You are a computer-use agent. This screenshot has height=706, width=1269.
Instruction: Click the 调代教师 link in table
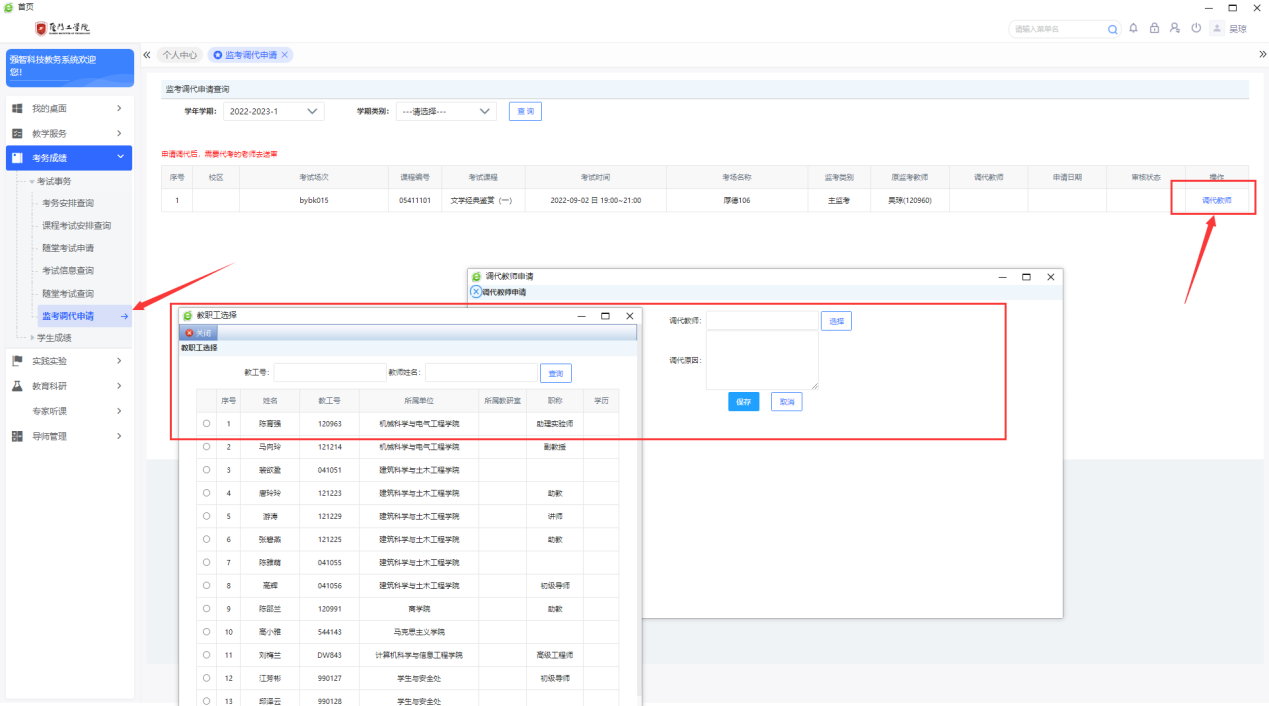tap(1216, 200)
